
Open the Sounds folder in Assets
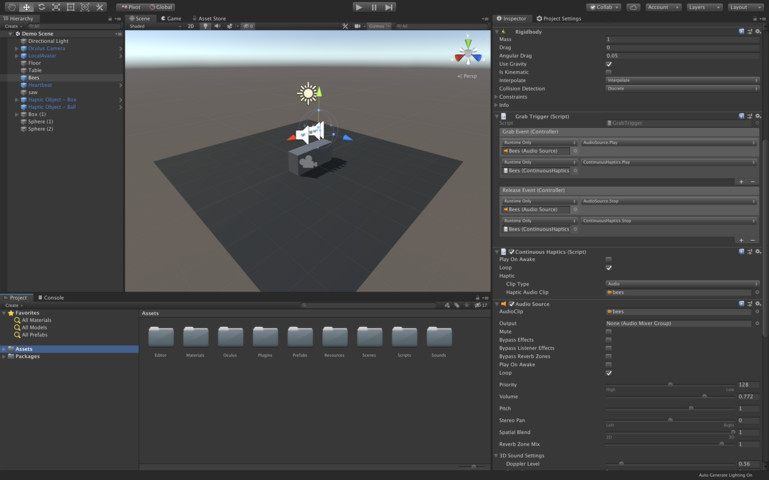(x=438, y=337)
